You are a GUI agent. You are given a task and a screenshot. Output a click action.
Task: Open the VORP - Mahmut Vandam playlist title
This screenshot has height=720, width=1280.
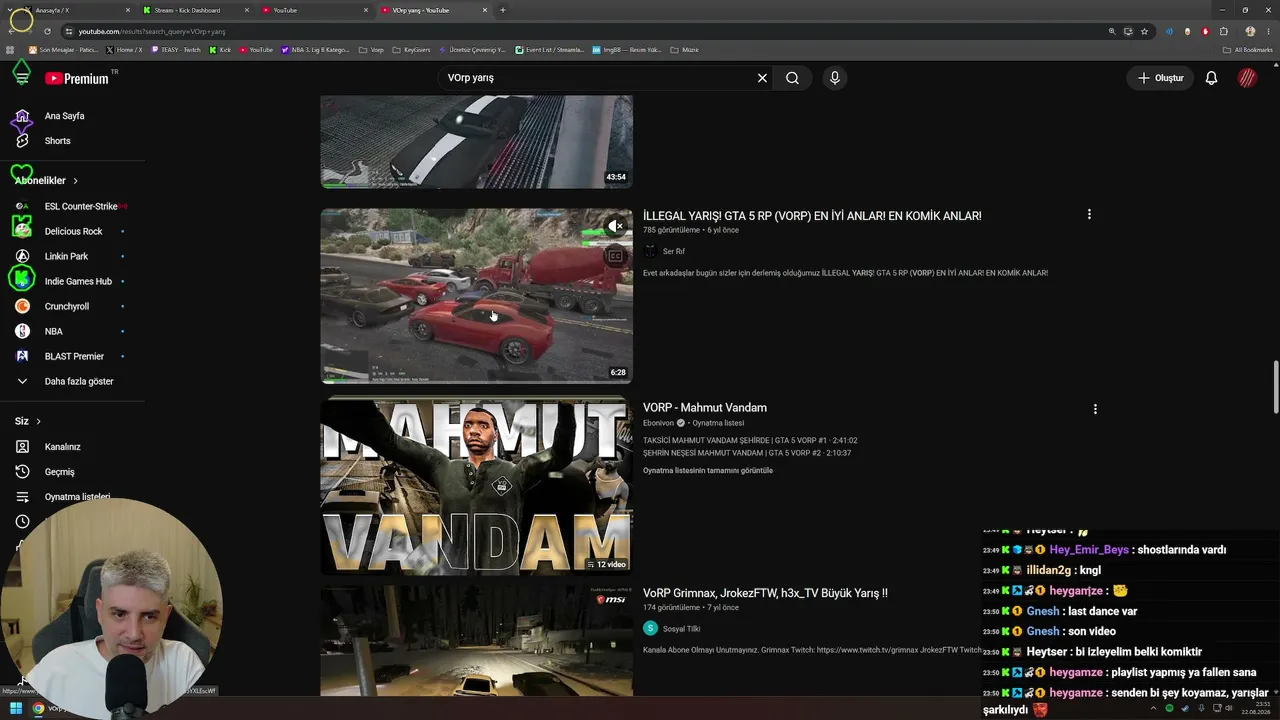tap(705, 408)
